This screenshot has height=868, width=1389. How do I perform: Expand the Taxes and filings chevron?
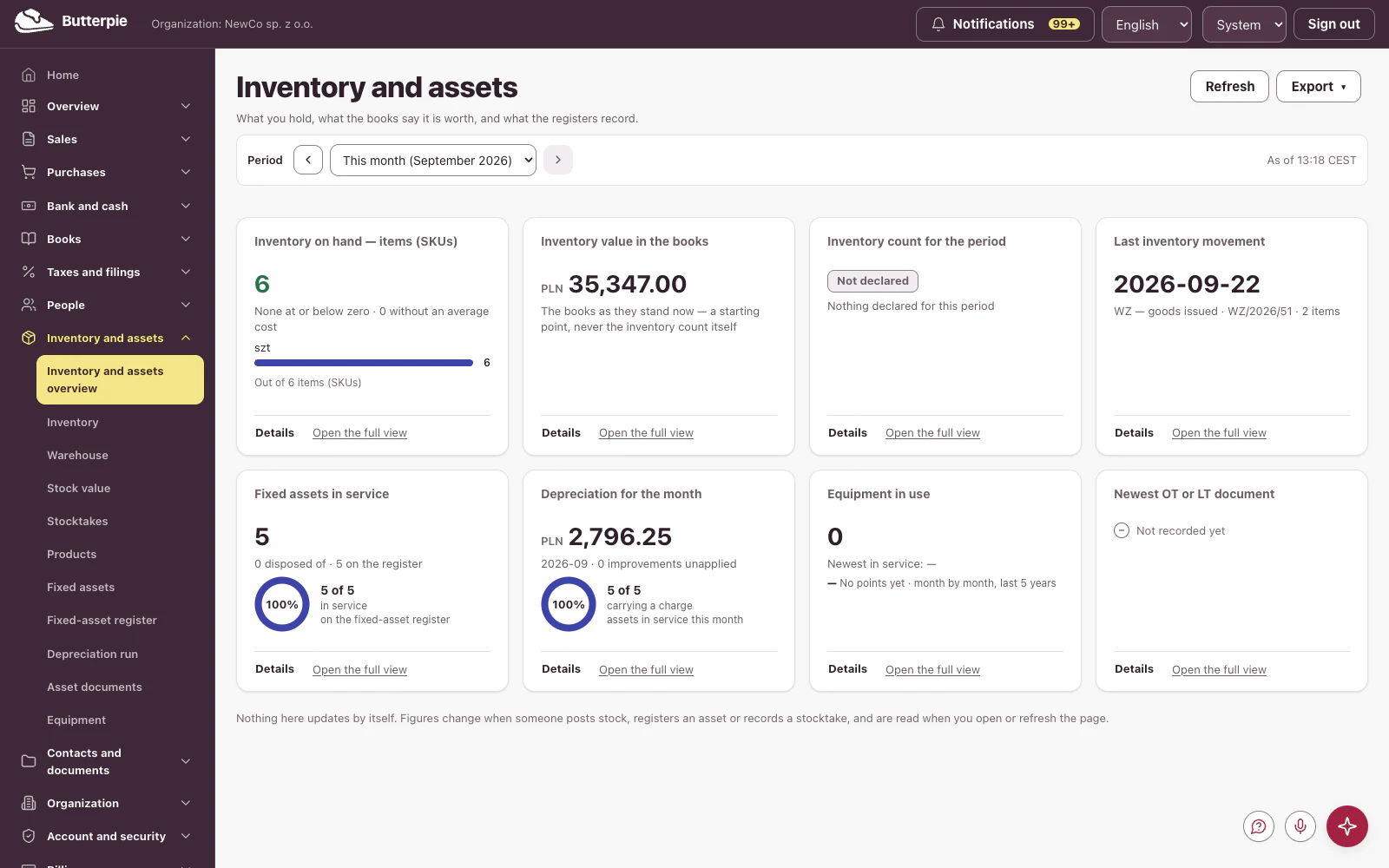pyautogui.click(x=186, y=272)
